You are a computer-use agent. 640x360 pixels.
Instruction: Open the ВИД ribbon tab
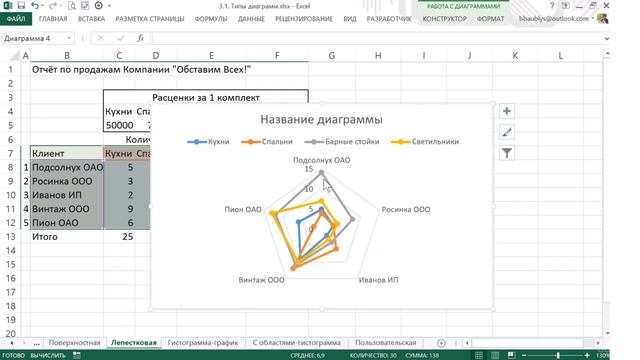tap(350, 19)
